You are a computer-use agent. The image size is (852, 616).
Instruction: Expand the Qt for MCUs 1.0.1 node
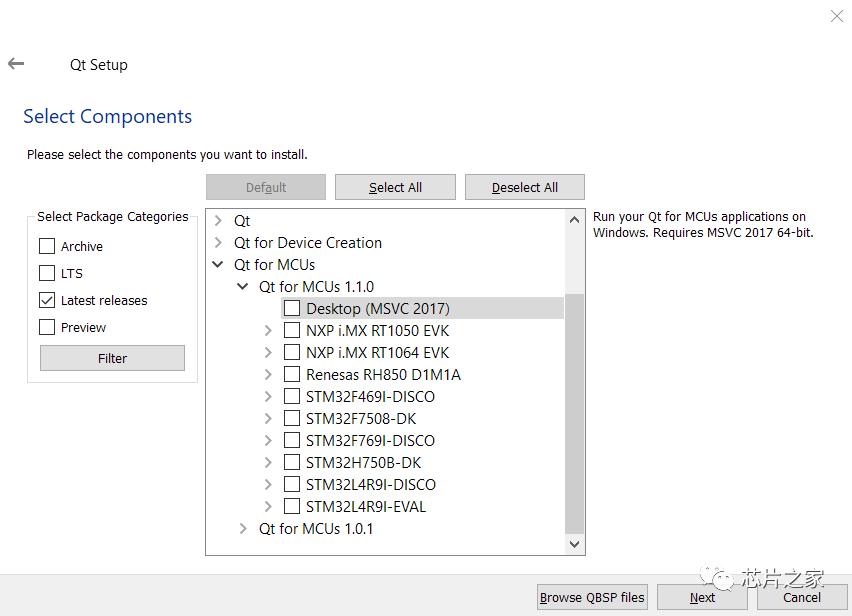242,528
